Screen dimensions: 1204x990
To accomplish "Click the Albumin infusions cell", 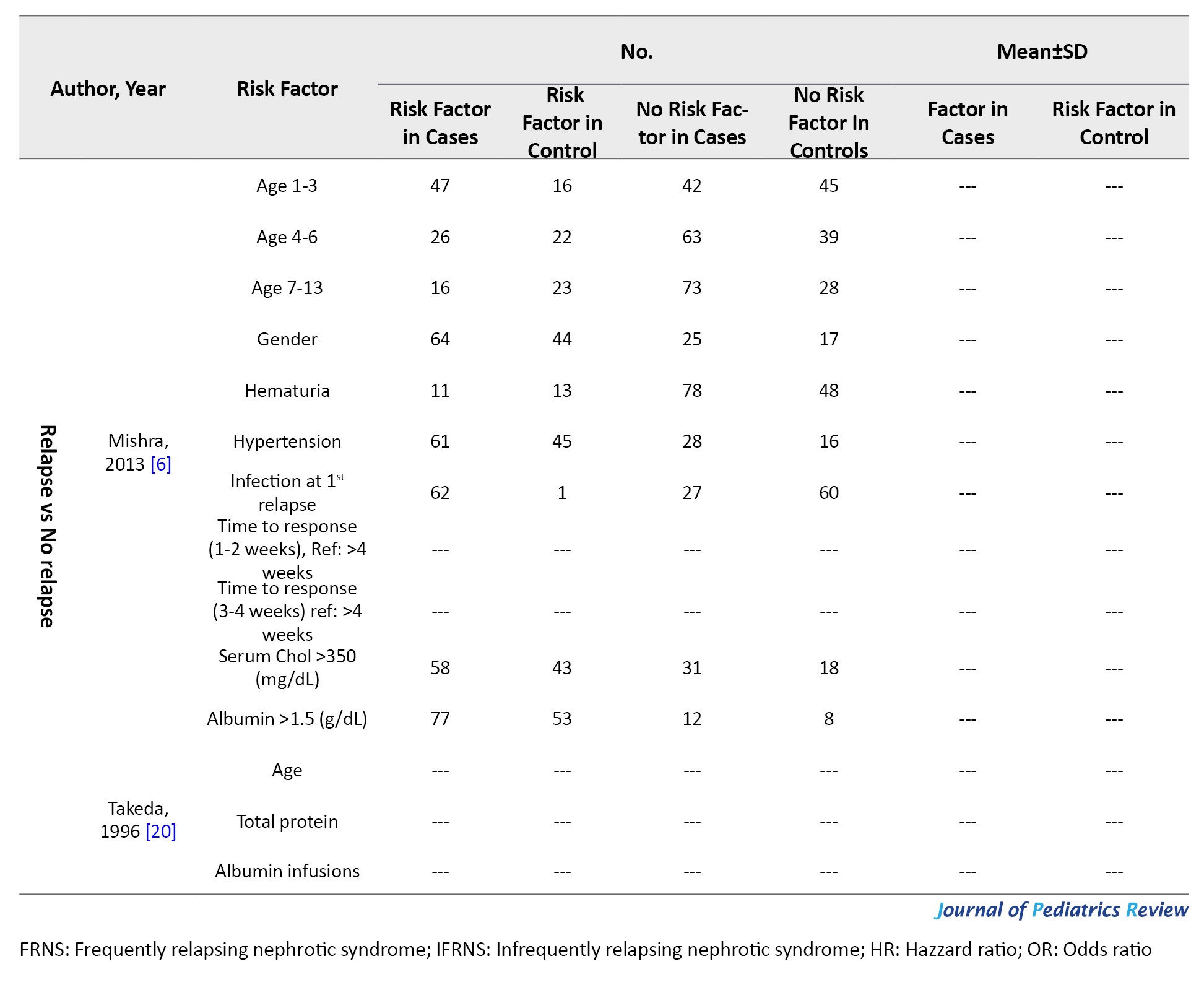I will [287, 871].
